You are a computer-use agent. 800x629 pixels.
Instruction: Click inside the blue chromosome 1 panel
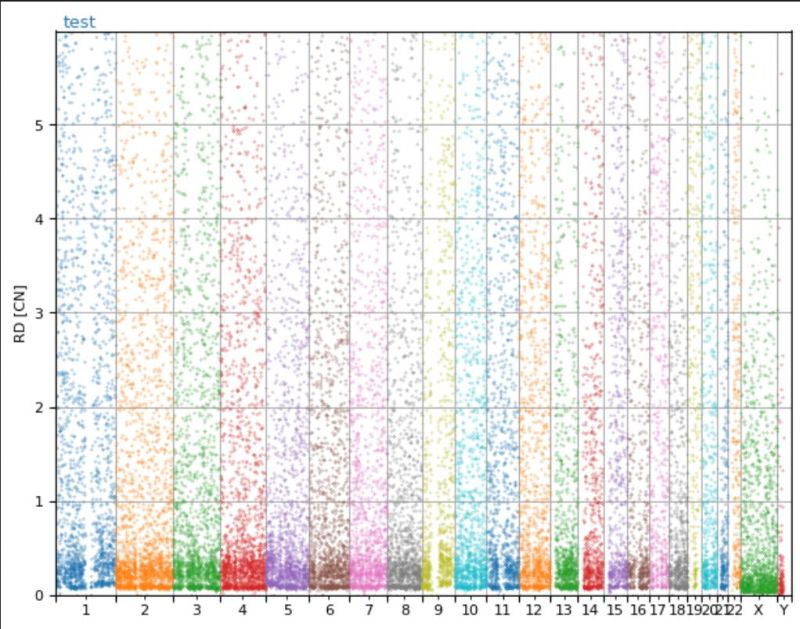click(x=85, y=300)
